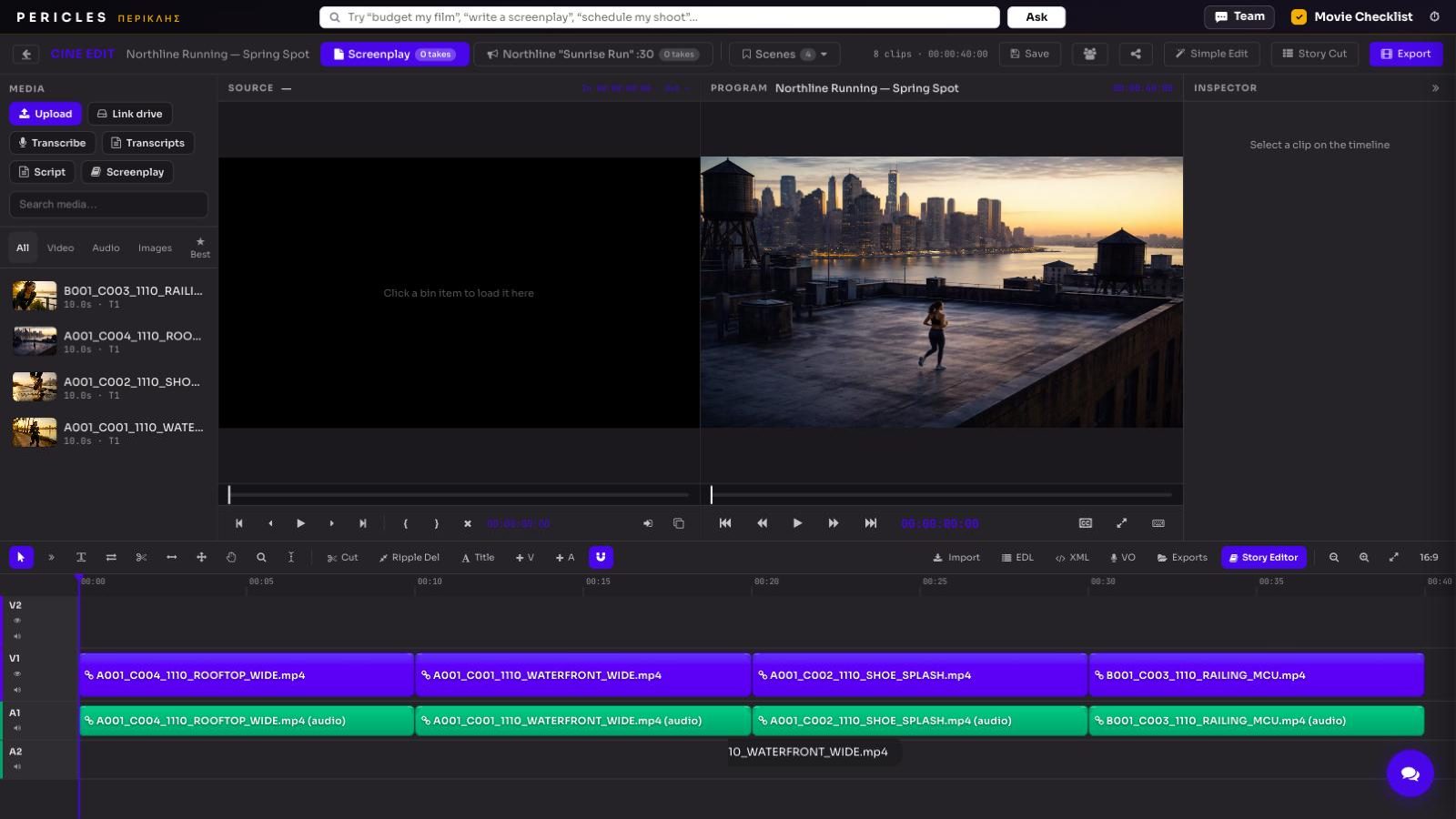Scrub the source monitor progress bar
This screenshot has height=819, width=1456.
click(x=459, y=495)
